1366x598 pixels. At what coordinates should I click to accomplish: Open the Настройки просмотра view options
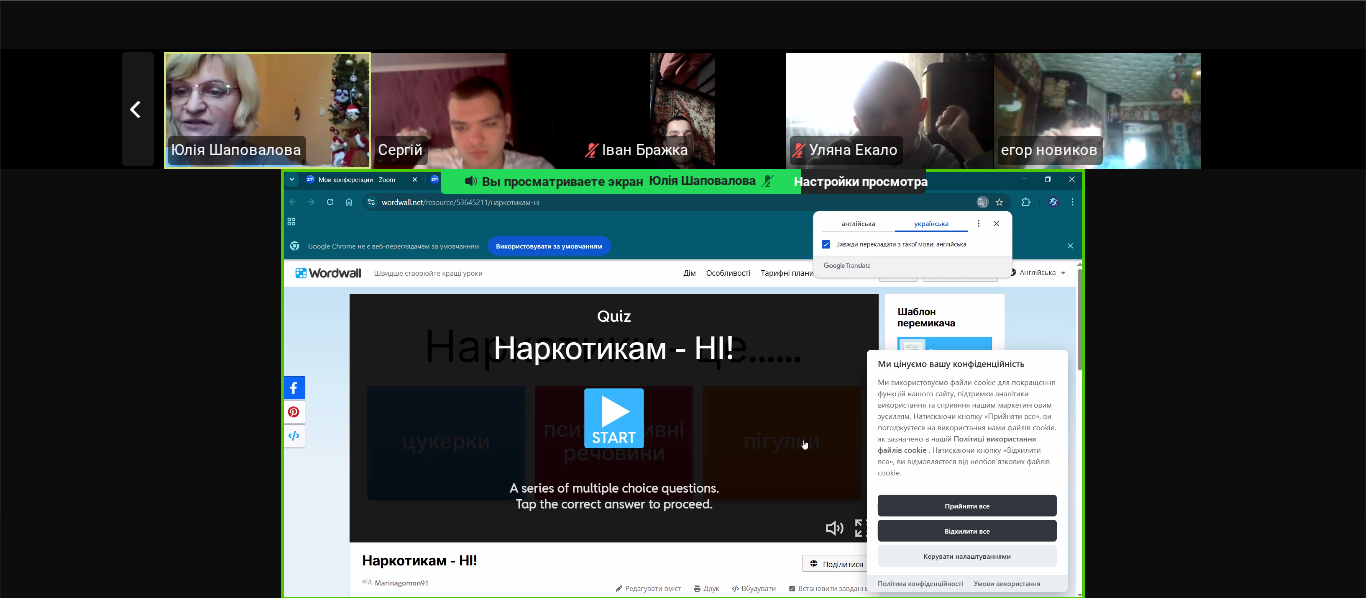pos(860,182)
